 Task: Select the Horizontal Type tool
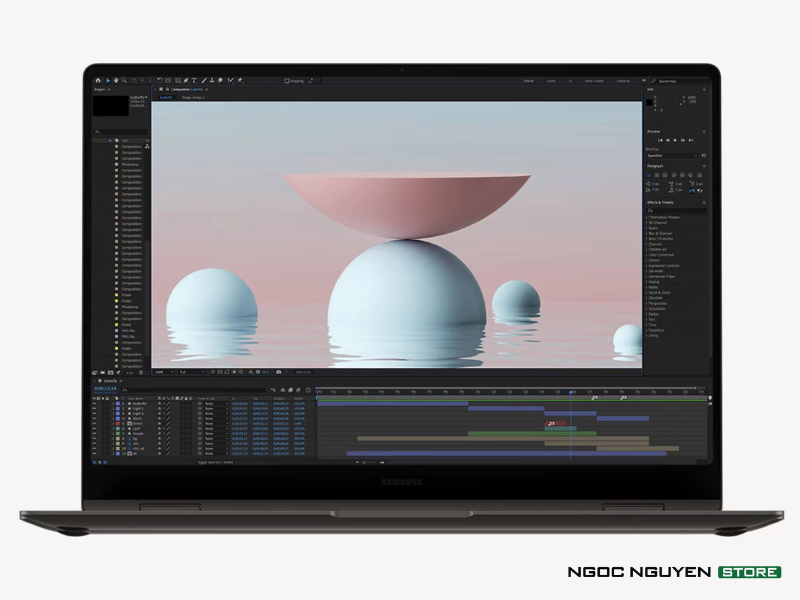pyautogui.click(x=194, y=80)
